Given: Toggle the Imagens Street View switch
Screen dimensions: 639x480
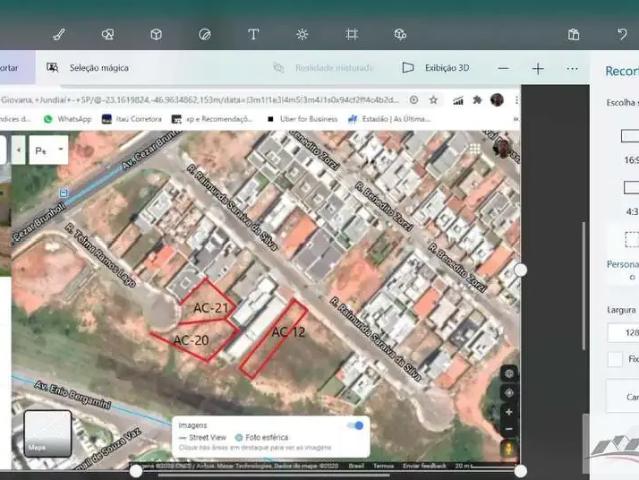Looking at the screenshot, I should click(355, 425).
